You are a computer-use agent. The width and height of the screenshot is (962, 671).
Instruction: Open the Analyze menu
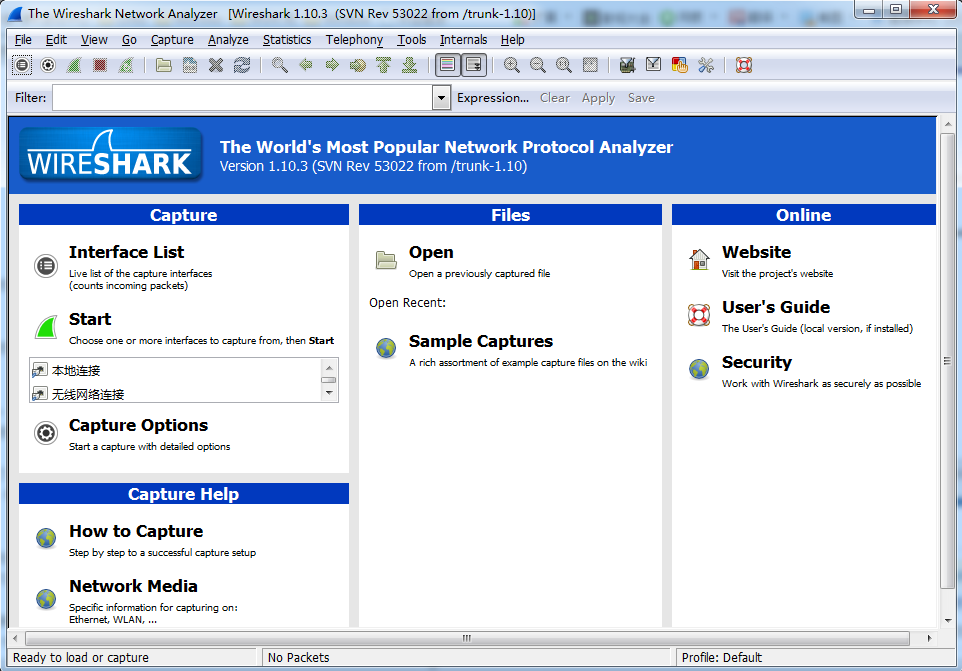[228, 40]
